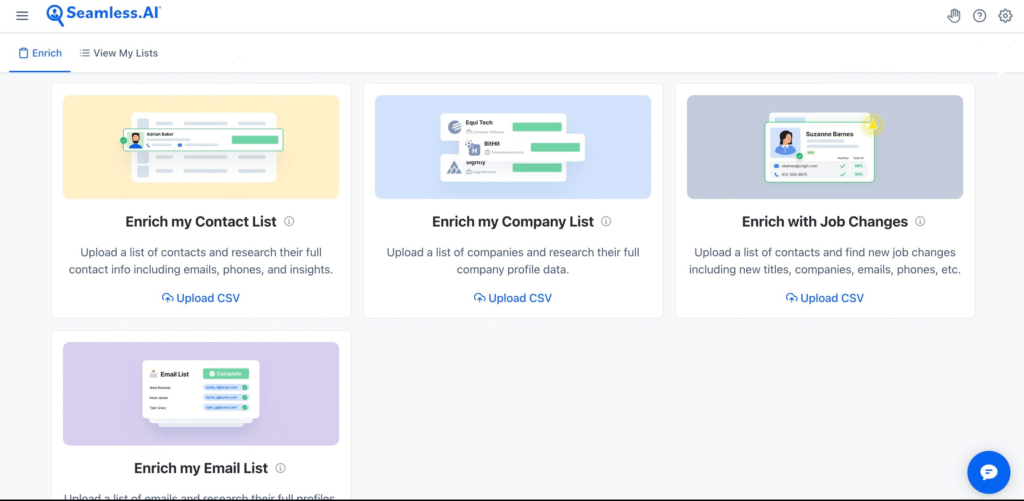The width and height of the screenshot is (1024, 501).
Task: Click the hand wave icon in header
Action: click(x=954, y=15)
